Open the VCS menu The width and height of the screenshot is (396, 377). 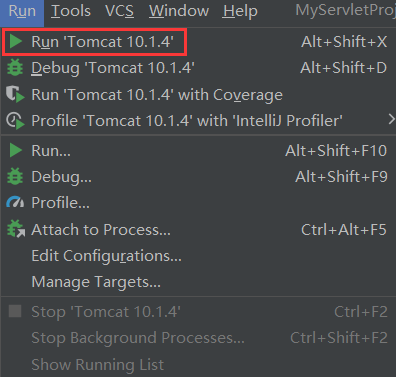[x=119, y=11]
